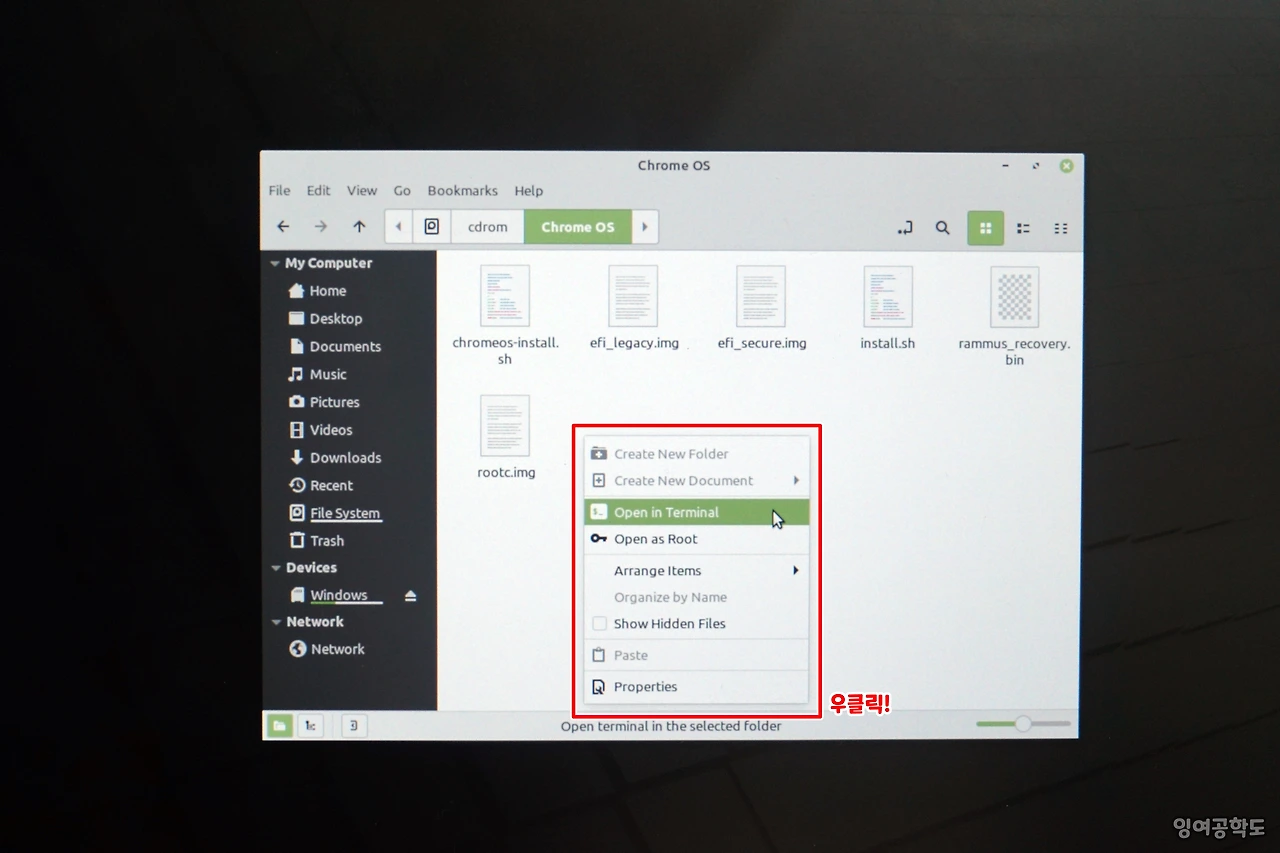Click the forward navigation arrow
The width and height of the screenshot is (1280, 853).
(320, 227)
